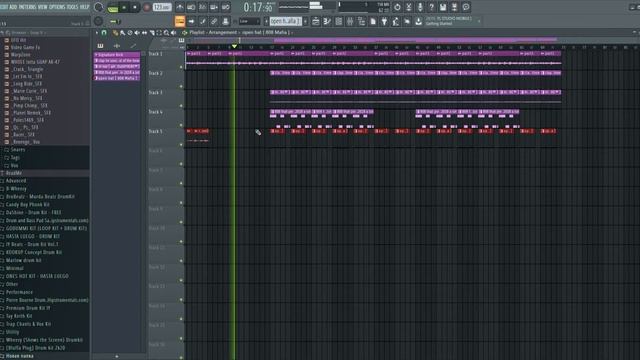Open the OPTIONS menu
The height and width of the screenshot is (360, 640).
coord(57,7)
